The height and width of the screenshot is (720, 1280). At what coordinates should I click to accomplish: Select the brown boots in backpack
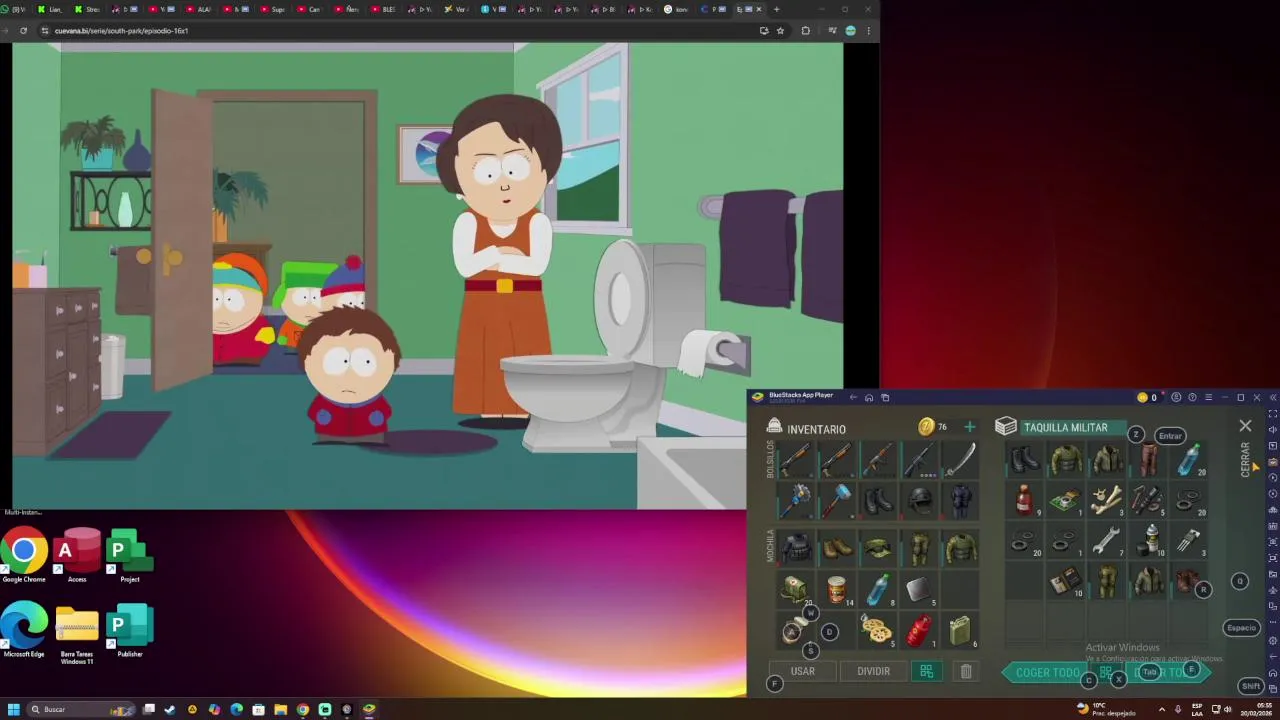pos(837,548)
